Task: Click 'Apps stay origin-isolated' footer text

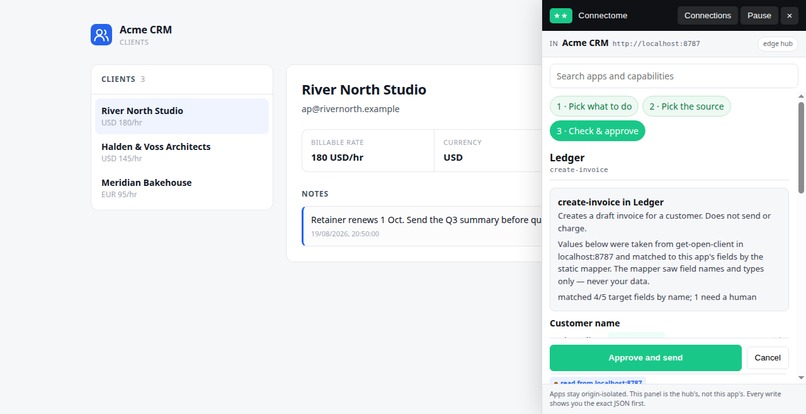Action: click(665, 399)
